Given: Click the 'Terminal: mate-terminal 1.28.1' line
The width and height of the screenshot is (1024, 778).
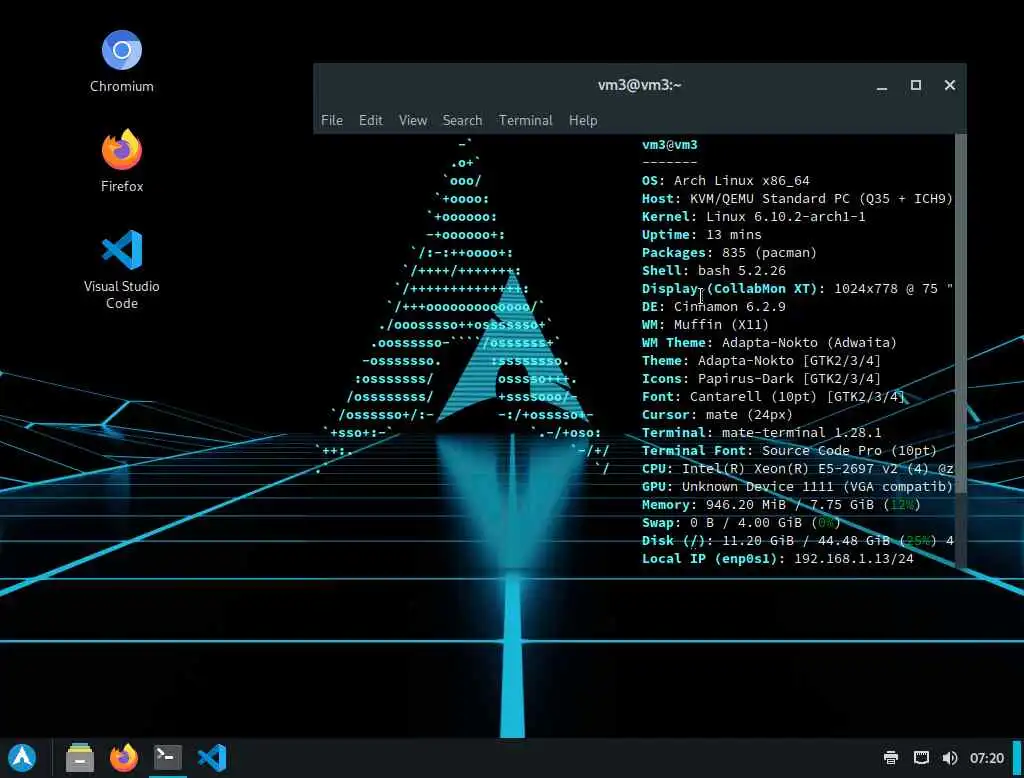Looking at the screenshot, I should (761, 432).
